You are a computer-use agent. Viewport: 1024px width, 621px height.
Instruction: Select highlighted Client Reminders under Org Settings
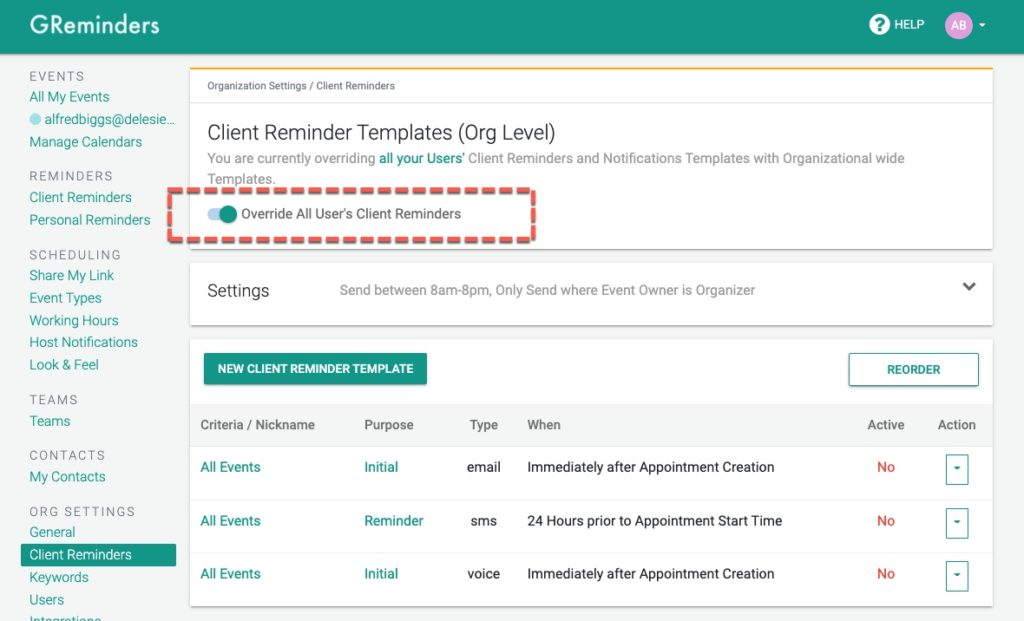tap(98, 555)
